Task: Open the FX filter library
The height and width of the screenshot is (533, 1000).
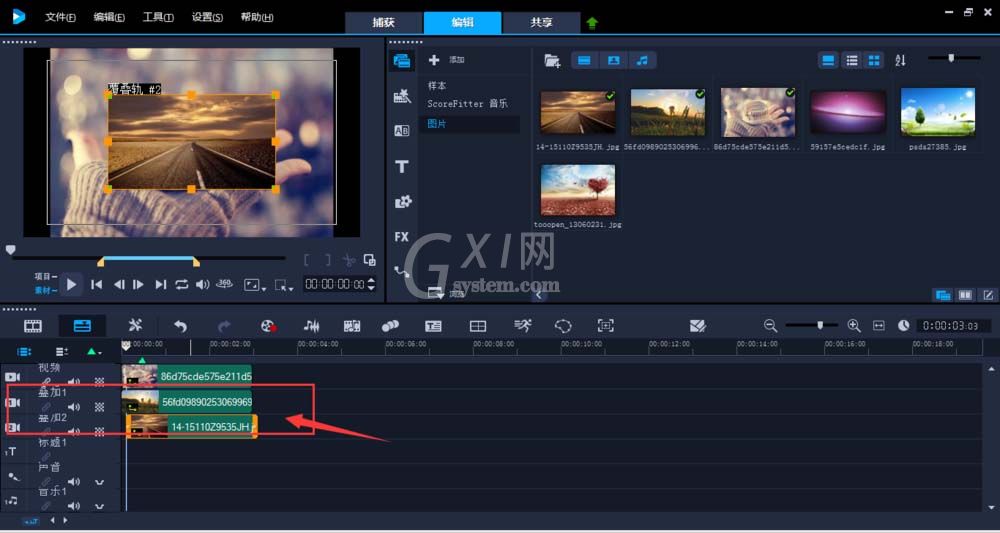Action: click(402, 237)
